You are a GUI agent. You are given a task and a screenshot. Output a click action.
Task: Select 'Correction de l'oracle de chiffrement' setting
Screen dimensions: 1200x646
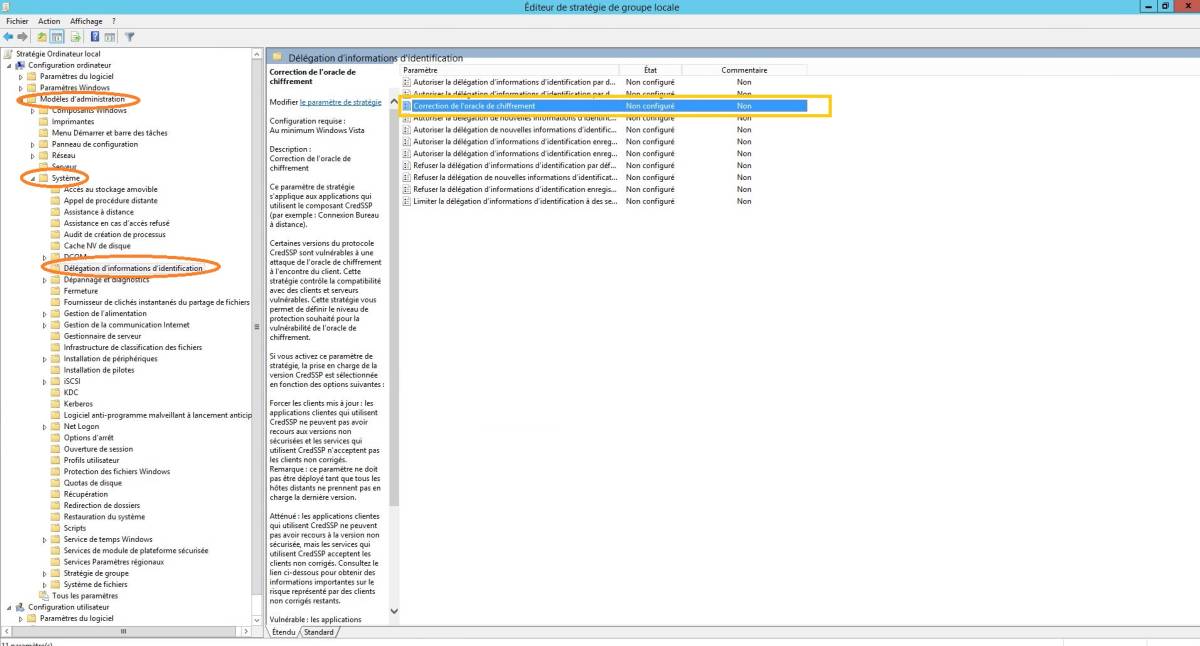coord(474,106)
